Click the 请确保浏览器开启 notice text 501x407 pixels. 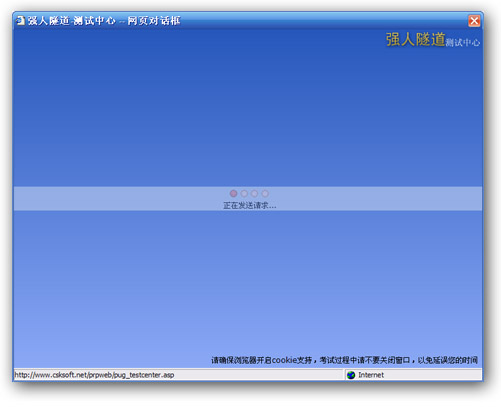(241, 360)
